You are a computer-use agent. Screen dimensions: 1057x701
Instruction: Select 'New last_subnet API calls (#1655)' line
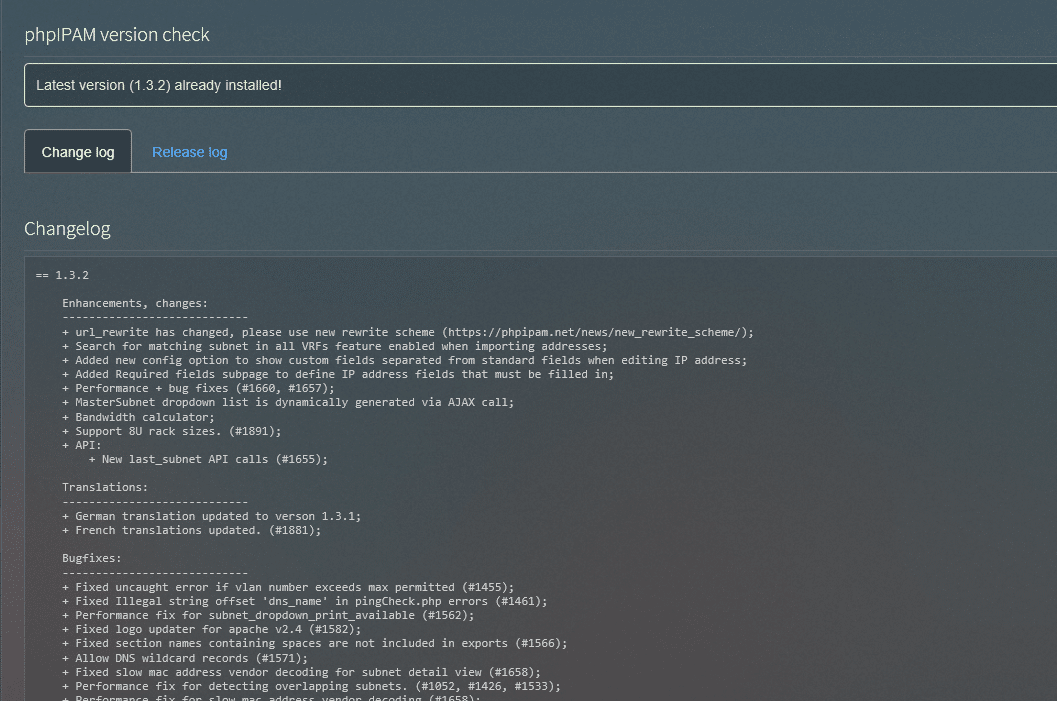(208, 460)
